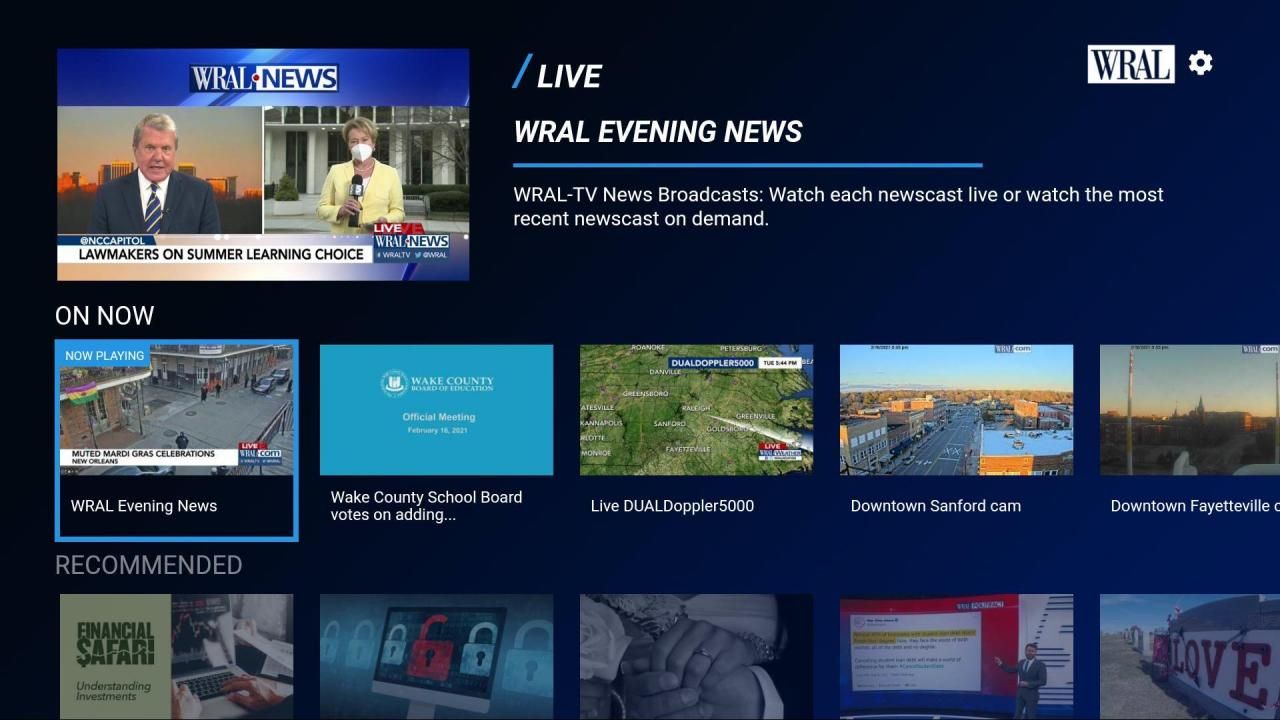
Task: Open the Downtown Sanford cam thumbnail
Action: 956,410
